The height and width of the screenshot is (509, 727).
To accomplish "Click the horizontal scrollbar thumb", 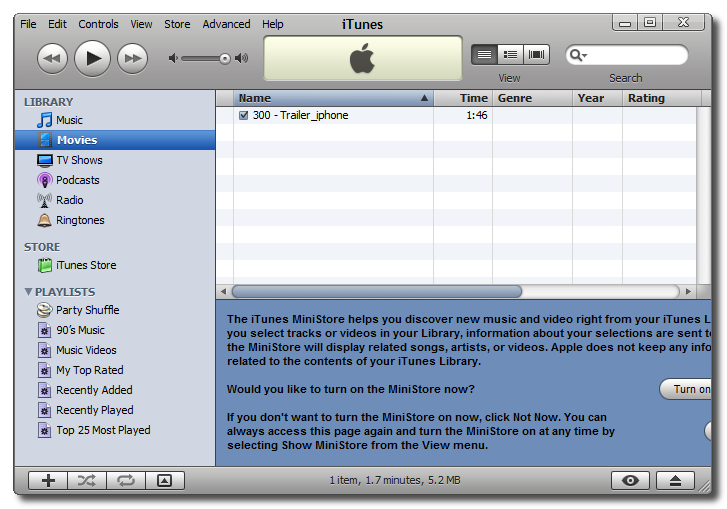I will 377,292.
